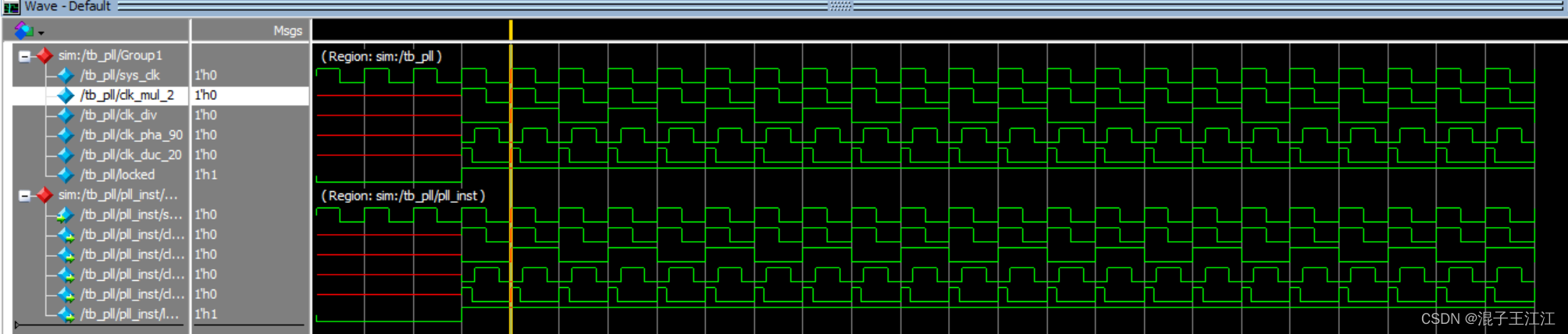Select the /tb_pll/locked signal

pos(117,175)
